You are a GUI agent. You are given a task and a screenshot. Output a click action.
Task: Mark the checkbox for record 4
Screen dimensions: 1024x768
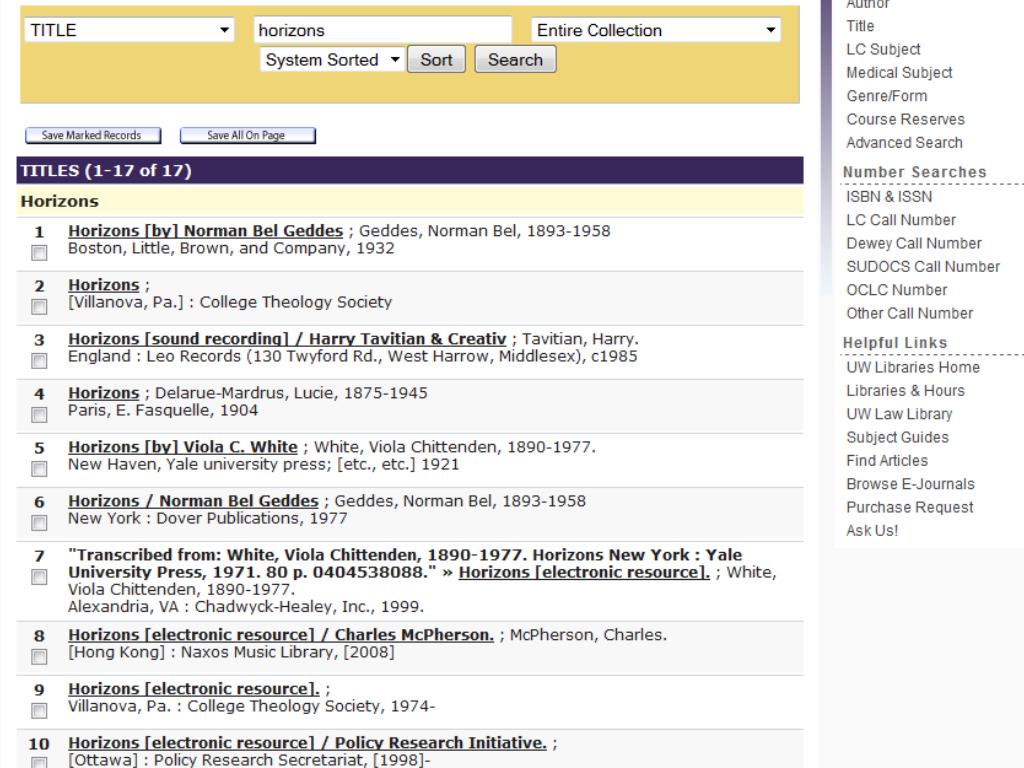tap(39, 415)
